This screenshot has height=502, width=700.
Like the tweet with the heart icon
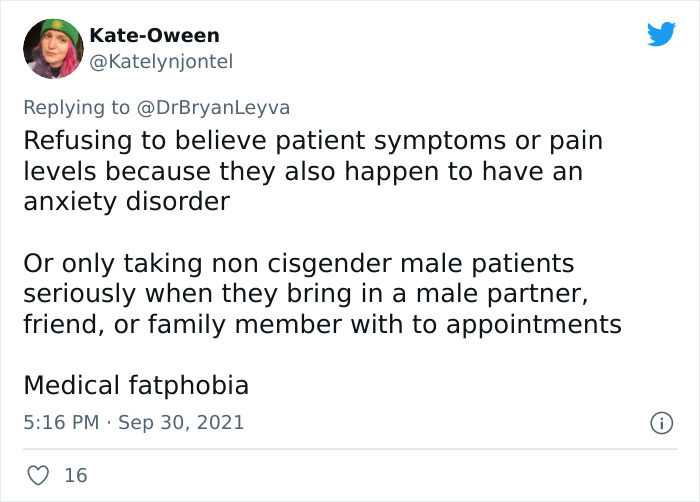point(37,476)
